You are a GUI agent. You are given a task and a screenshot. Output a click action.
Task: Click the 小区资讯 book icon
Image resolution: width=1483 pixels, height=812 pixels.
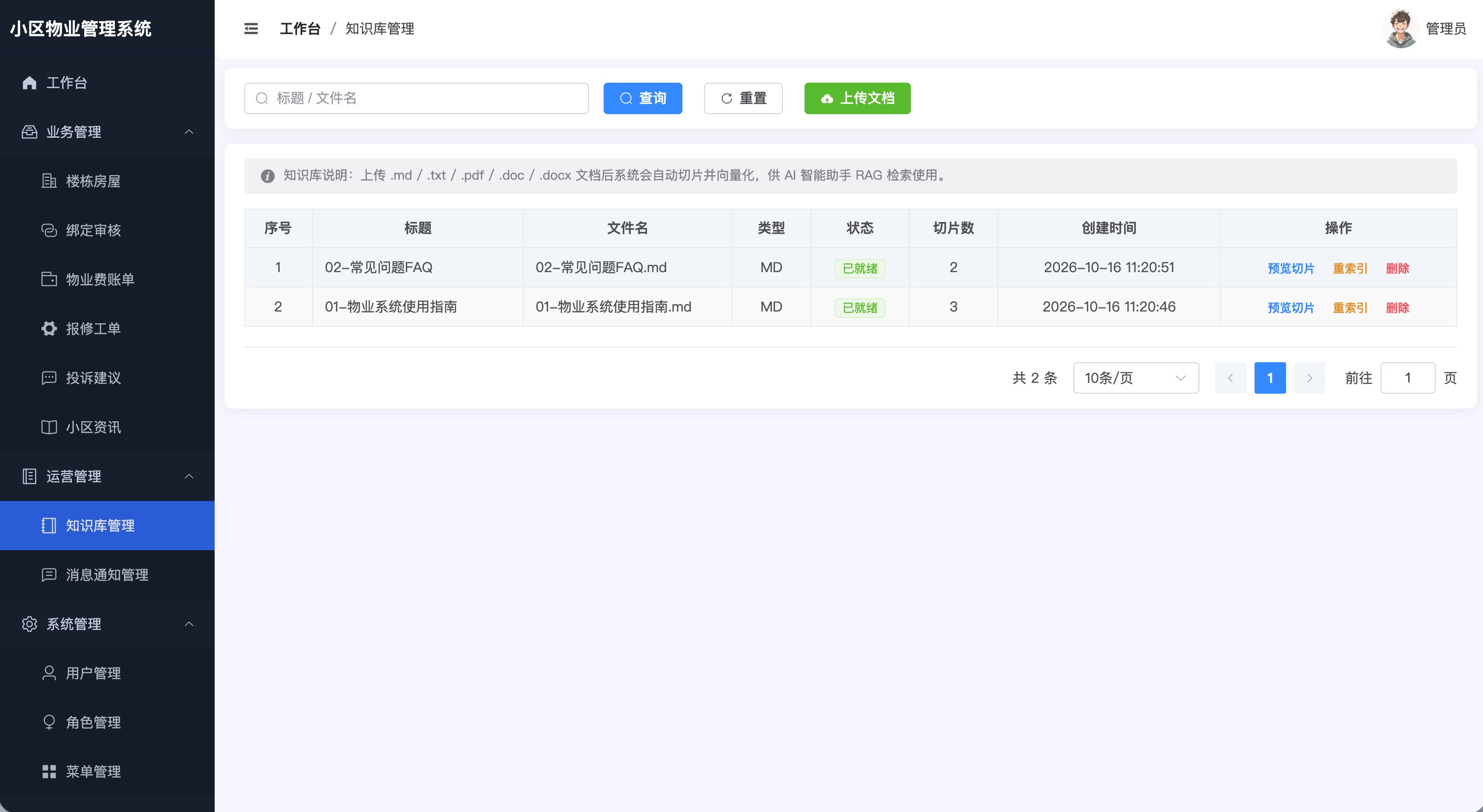click(x=49, y=427)
